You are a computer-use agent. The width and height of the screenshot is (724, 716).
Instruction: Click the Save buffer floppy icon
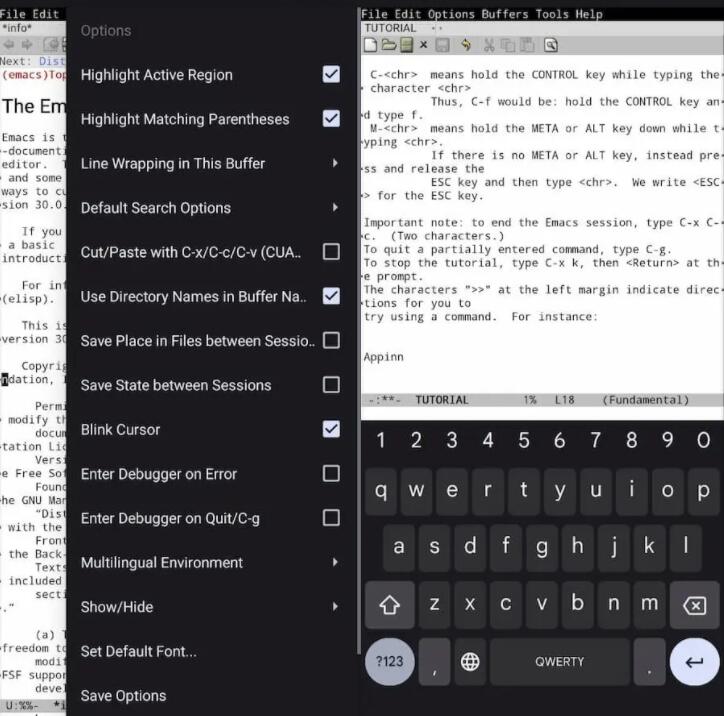coord(442,45)
